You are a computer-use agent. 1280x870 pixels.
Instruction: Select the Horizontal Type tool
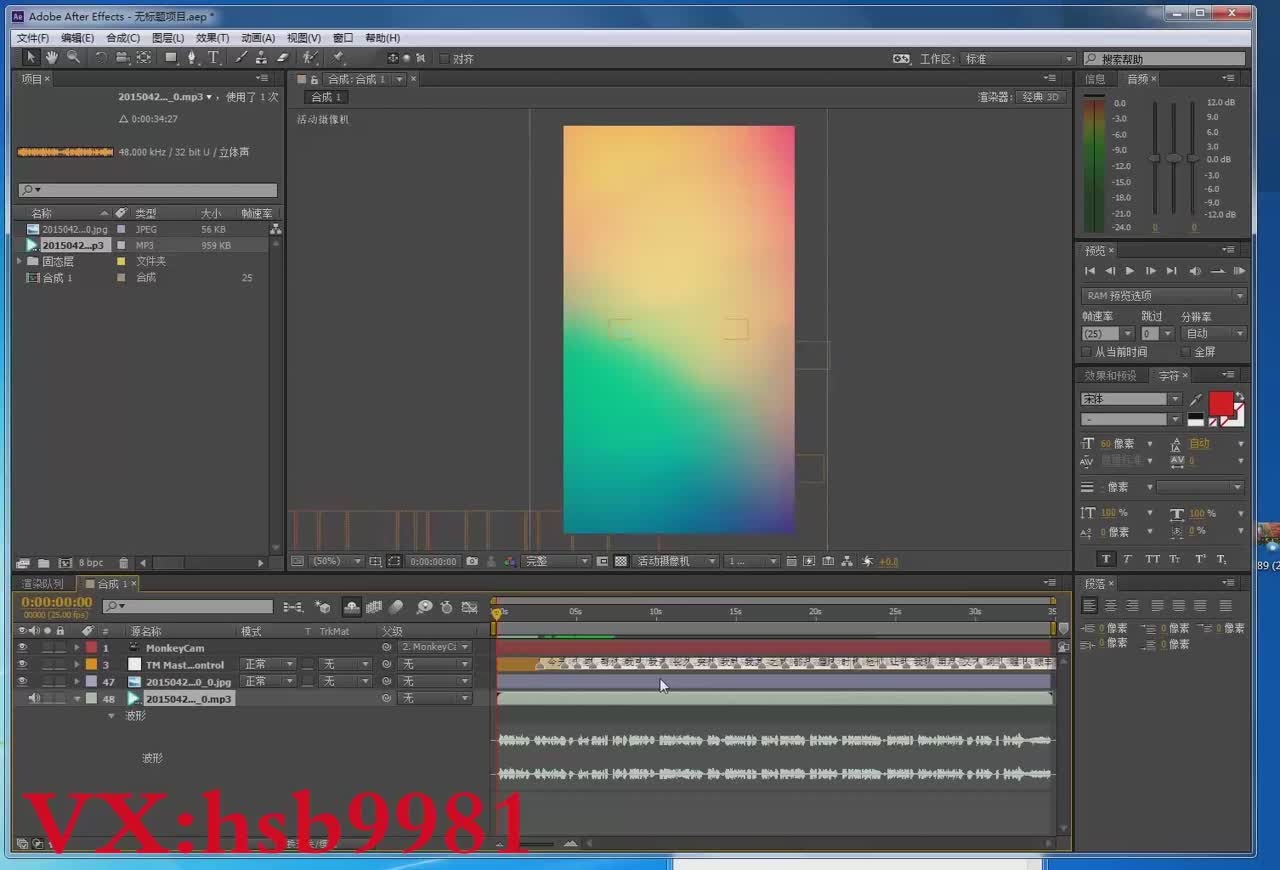coord(213,58)
